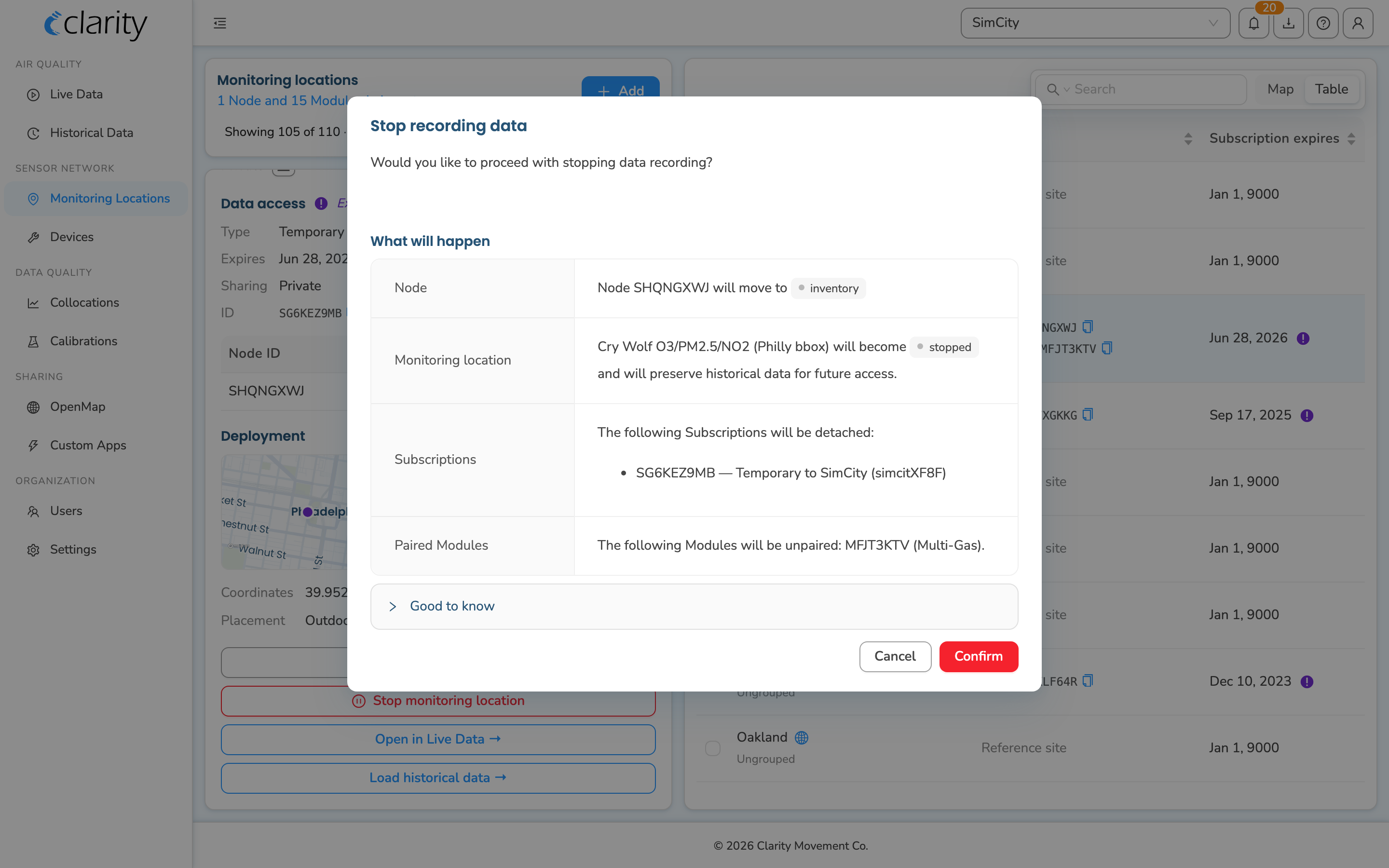Click SG6KEZ9MB subscription bullet in dialog

point(790,473)
